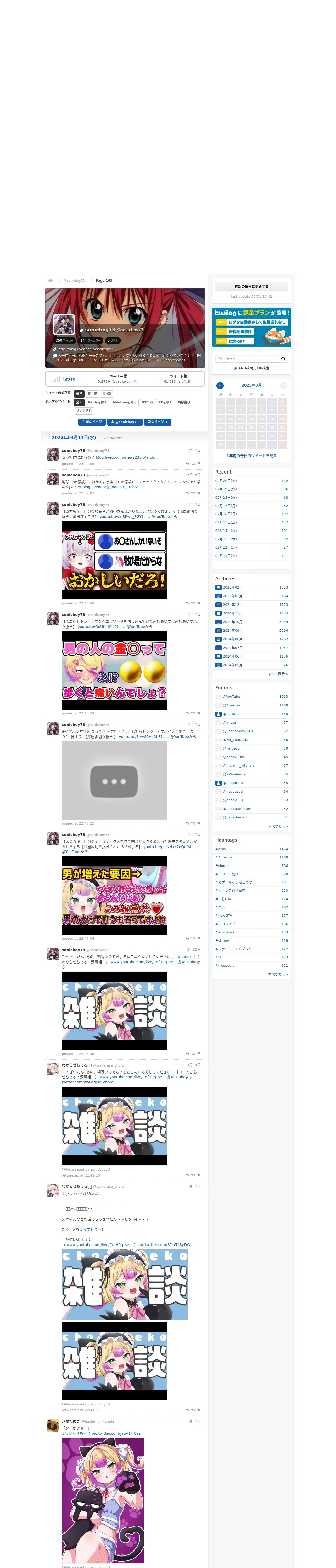Apply the RTのみ filter
Screen dimensions: 336x1568
(148, 402)
